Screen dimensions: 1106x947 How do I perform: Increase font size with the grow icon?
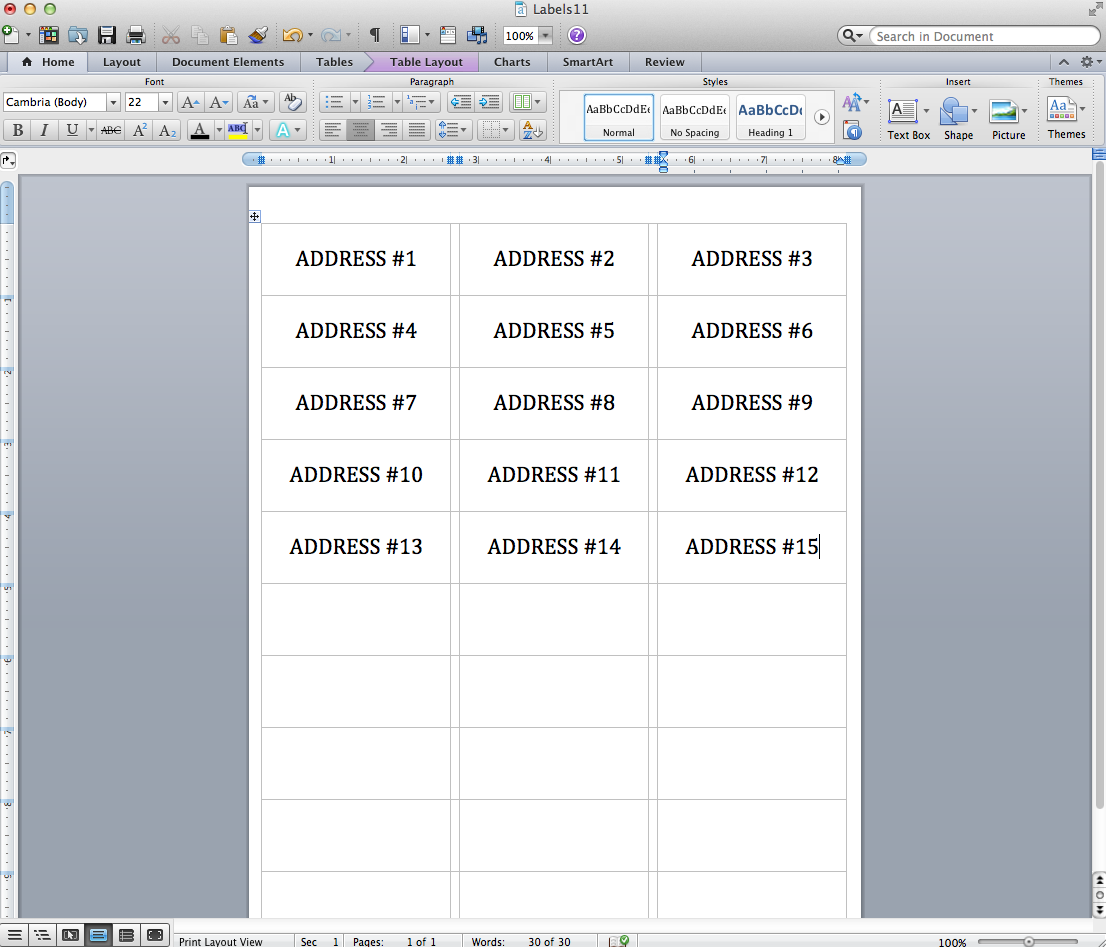190,102
